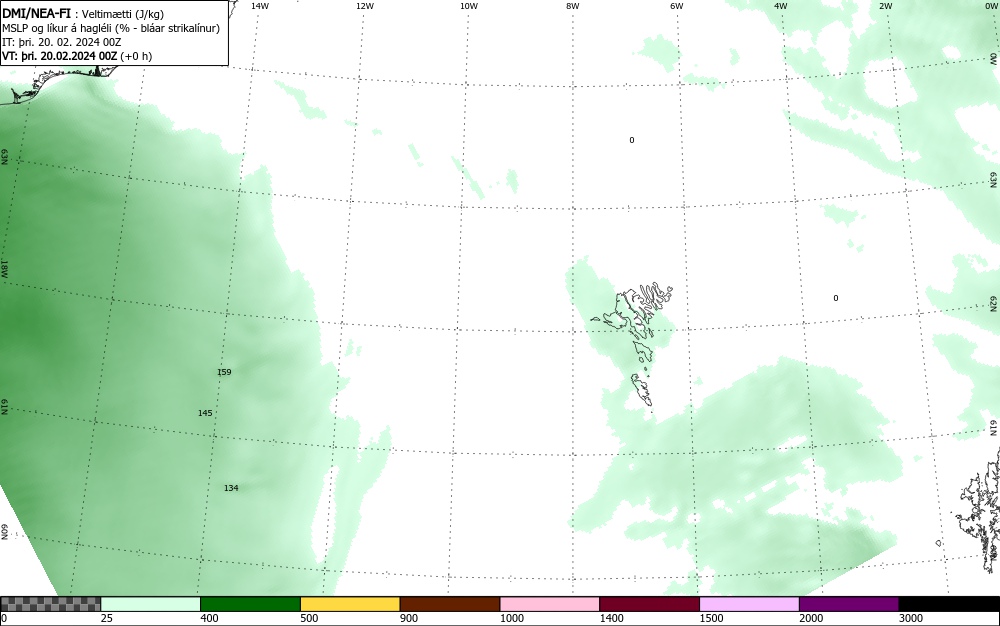Click the legend value 3000
The image size is (1000, 626).
911,618
